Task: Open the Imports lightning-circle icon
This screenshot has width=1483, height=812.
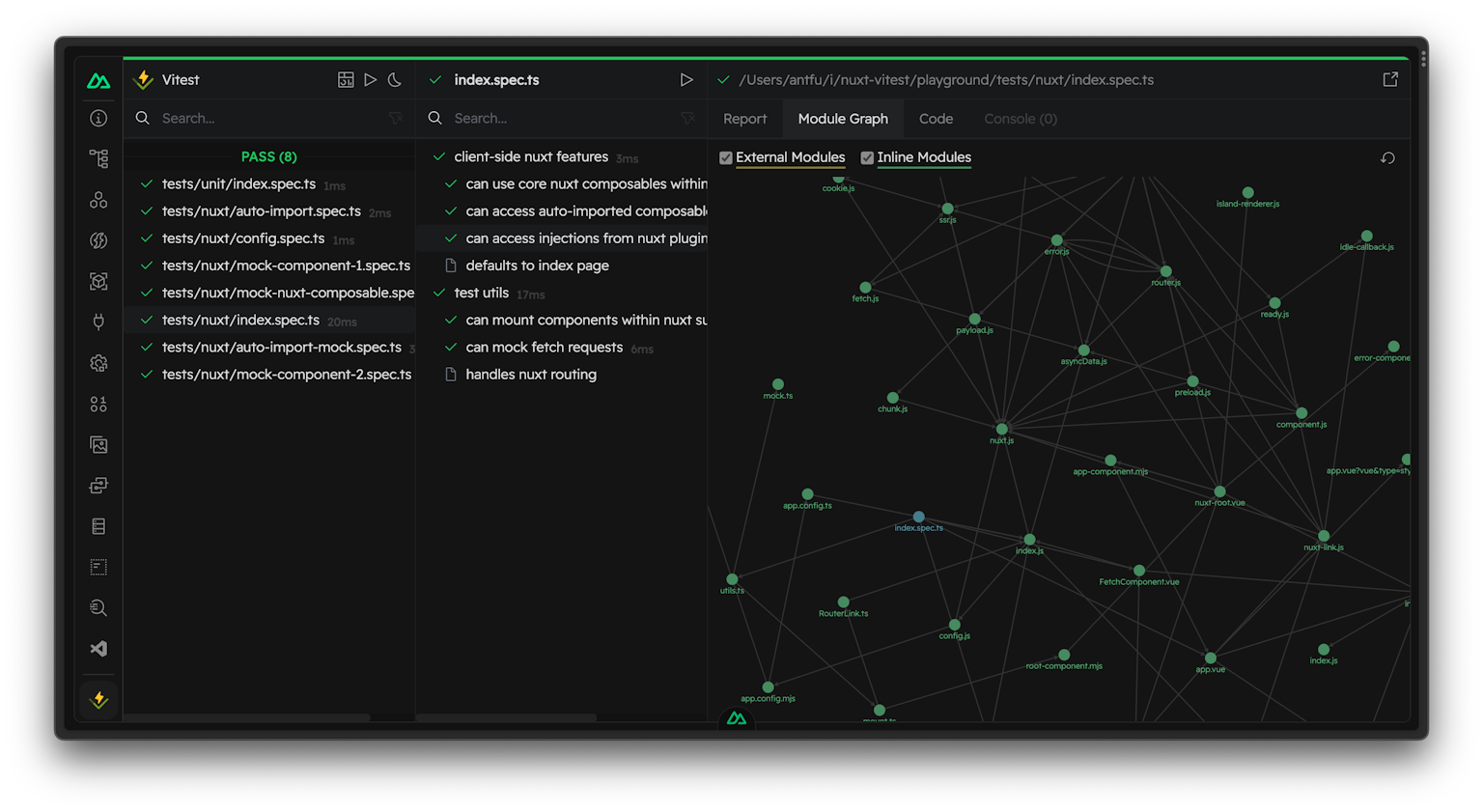Action: coord(98,240)
